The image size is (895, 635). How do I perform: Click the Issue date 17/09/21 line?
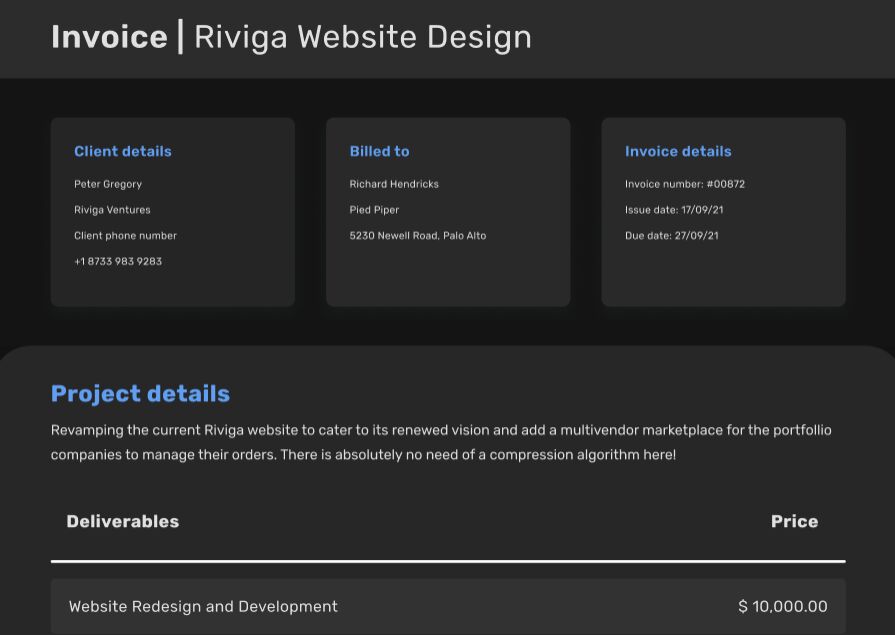[674, 210]
